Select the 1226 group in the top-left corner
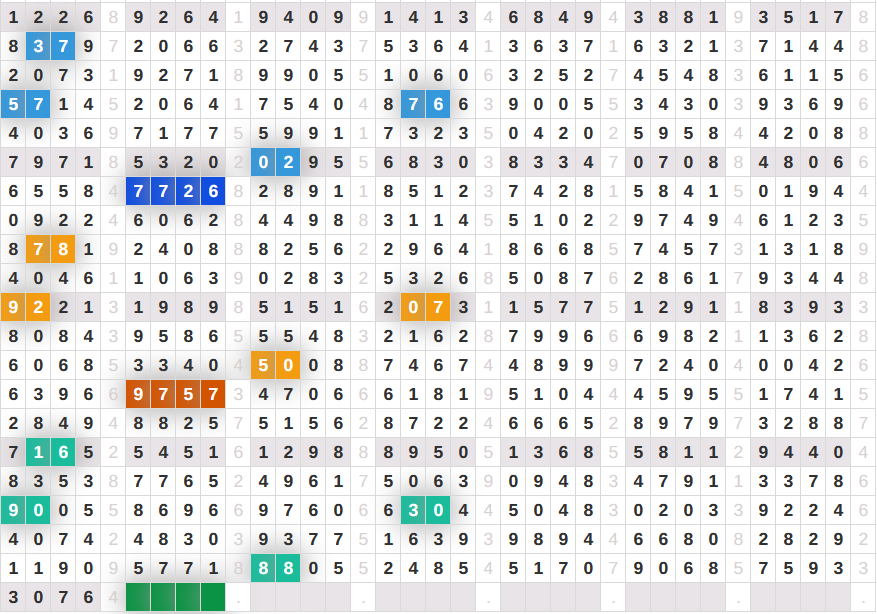The height and width of the screenshot is (614, 877). [x=50, y=17]
